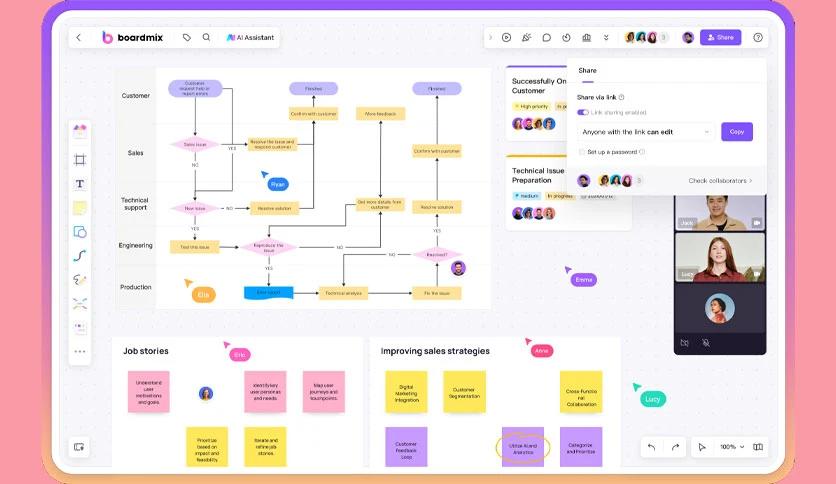836x484 pixels.
Task: Select Lucy's video thumbnail
Action: pyautogui.click(x=720, y=257)
